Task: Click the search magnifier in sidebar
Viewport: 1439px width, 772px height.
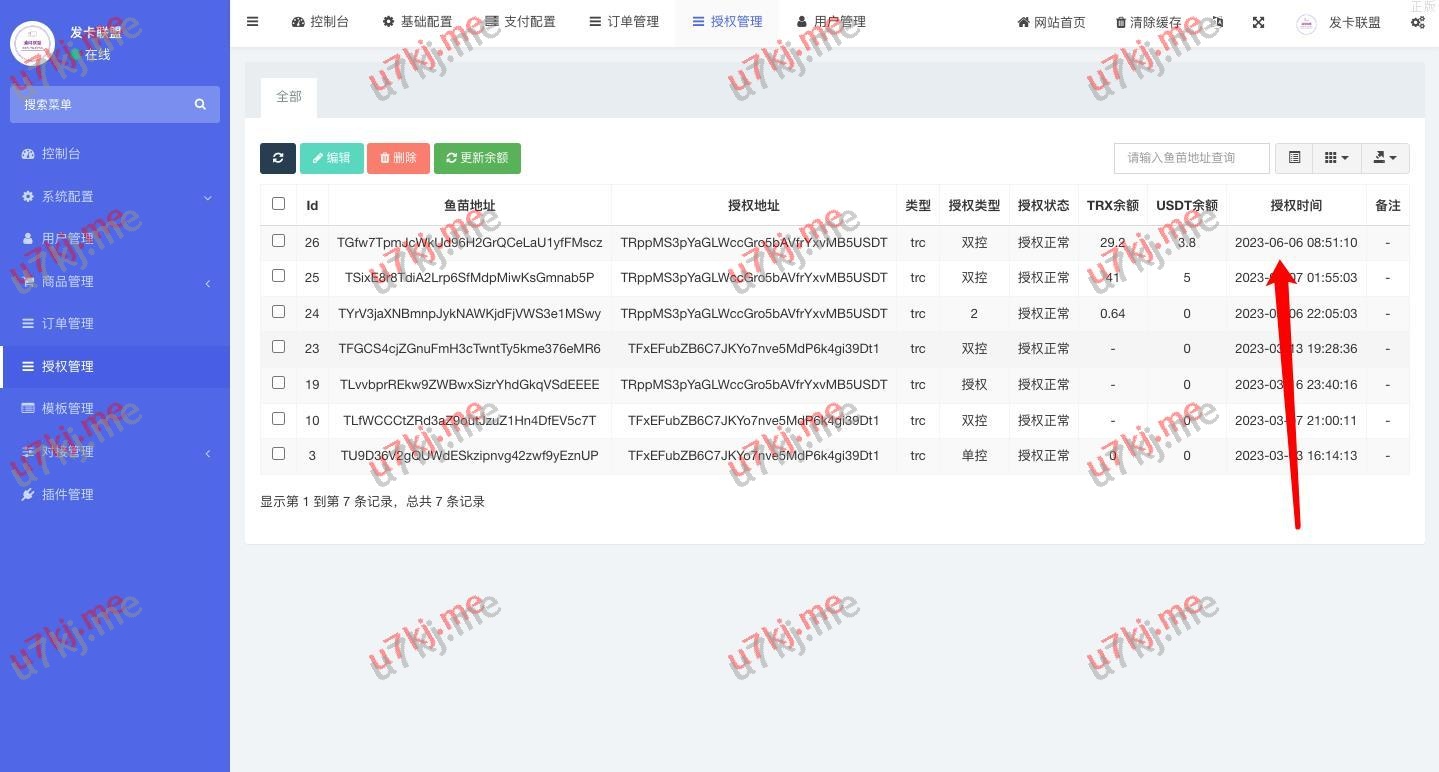Action: 200,105
